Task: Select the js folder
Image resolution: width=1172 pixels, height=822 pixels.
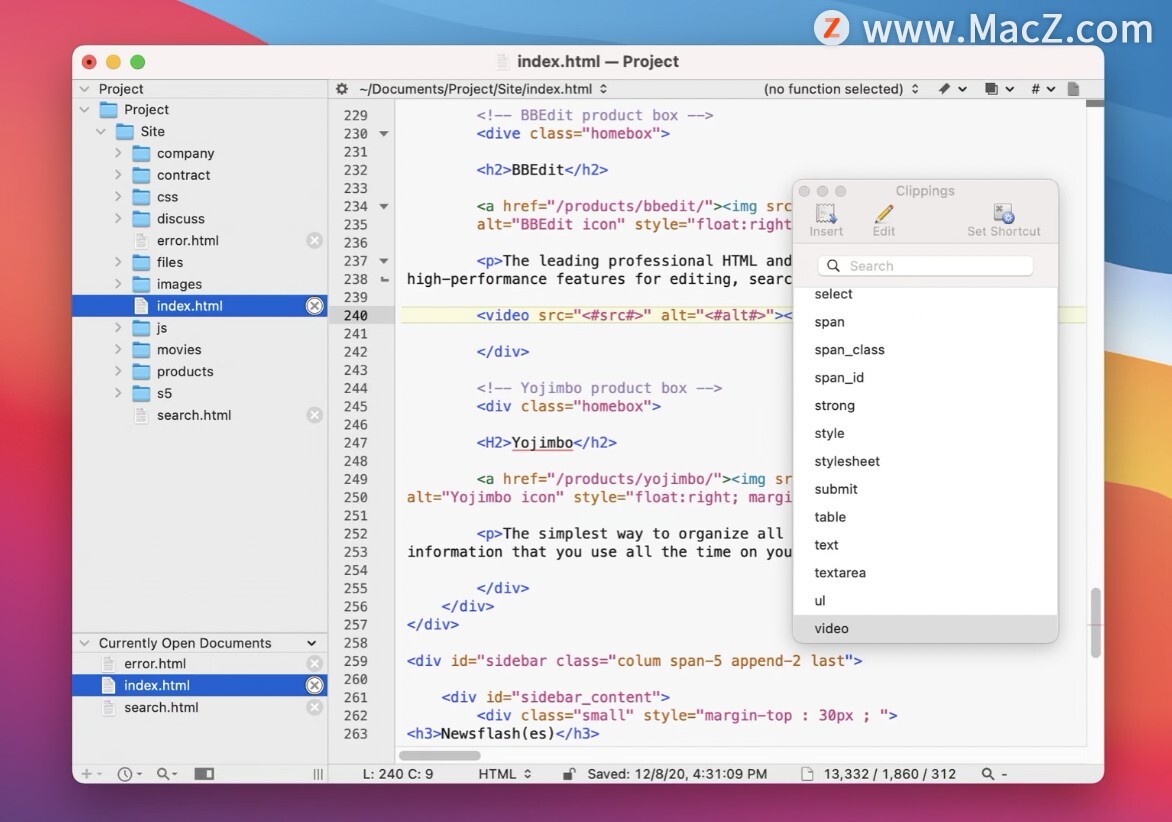Action: pos(199,327)
